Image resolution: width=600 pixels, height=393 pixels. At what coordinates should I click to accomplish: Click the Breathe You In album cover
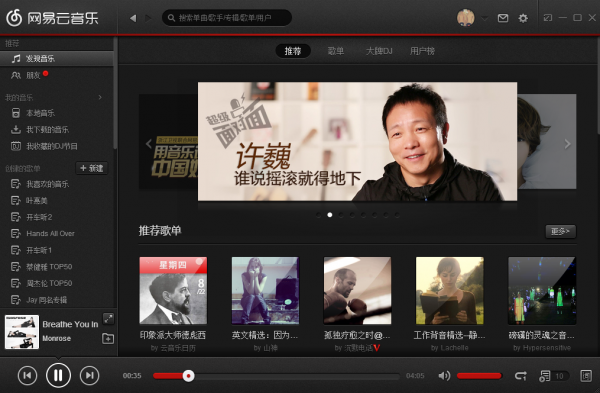22,332
